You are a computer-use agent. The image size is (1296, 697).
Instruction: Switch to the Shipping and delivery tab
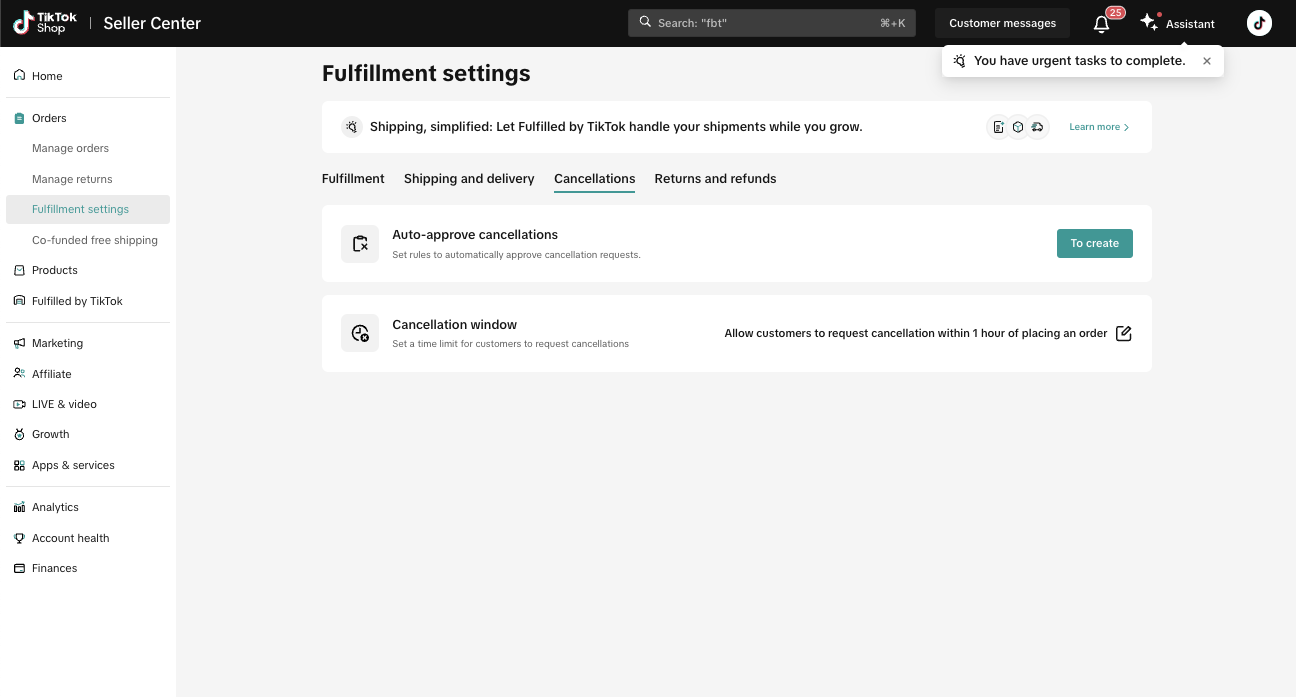(469, 179)
